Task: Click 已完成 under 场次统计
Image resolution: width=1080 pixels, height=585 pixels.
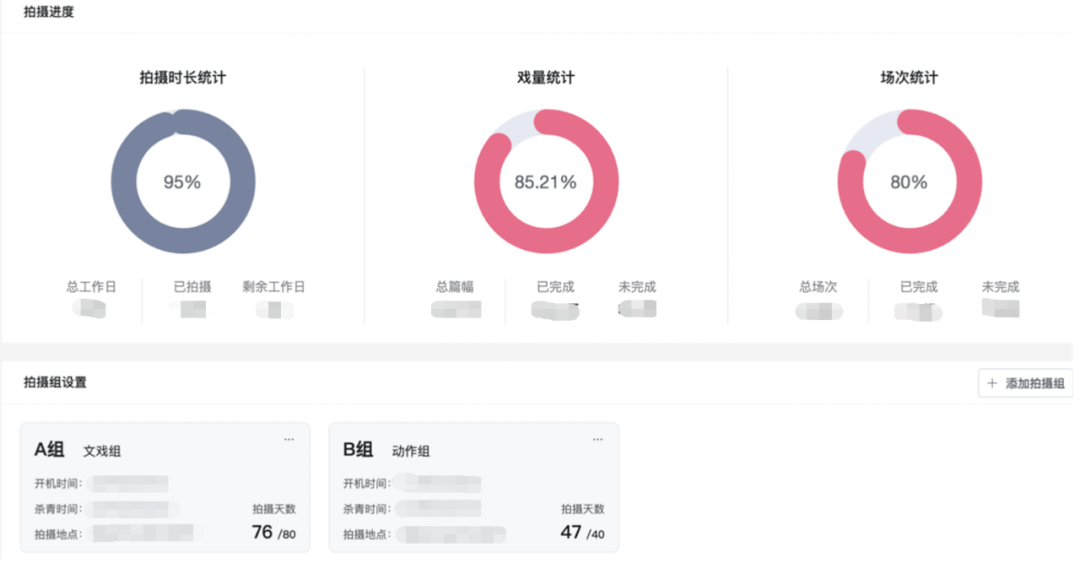Action: (x=919, y=287)
